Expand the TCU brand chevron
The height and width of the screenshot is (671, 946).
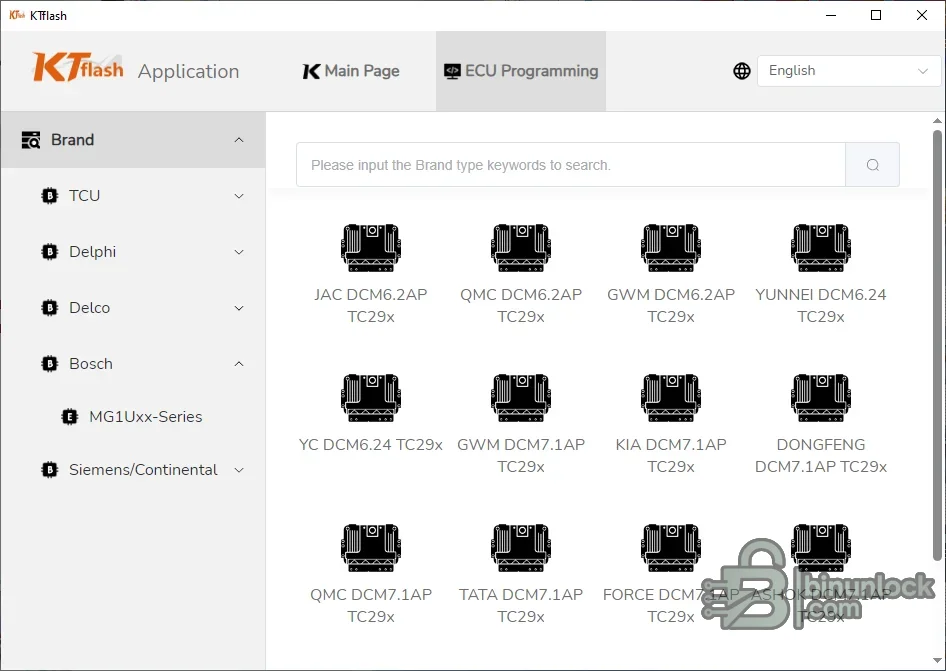(239, 196)
